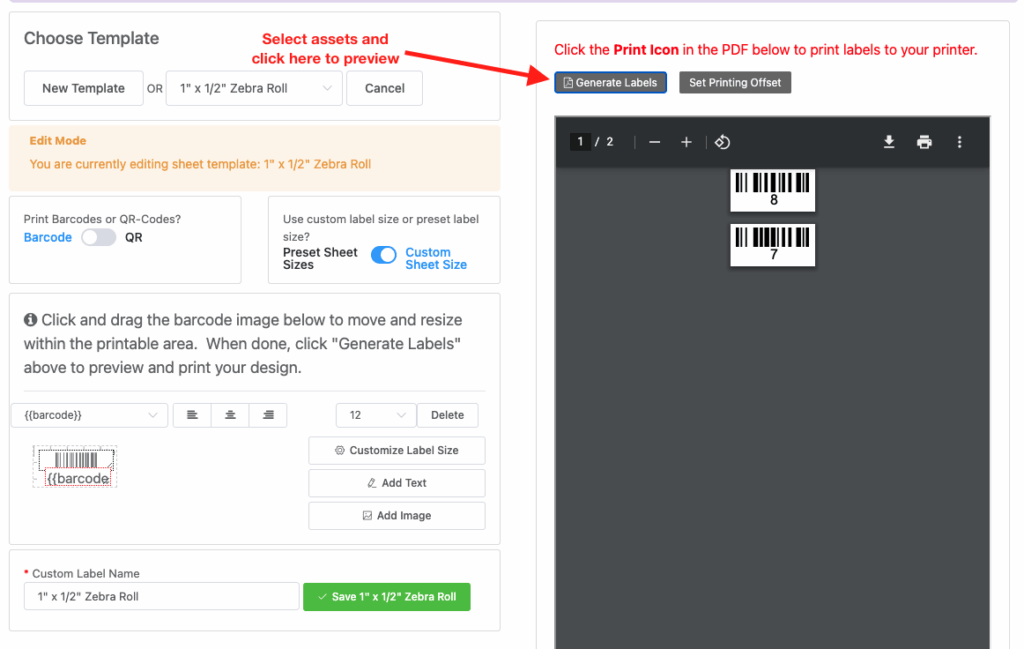Viewport: 1024px width, 649px height.
Task: Click the Generate Labels button
Action: [610, 82]
